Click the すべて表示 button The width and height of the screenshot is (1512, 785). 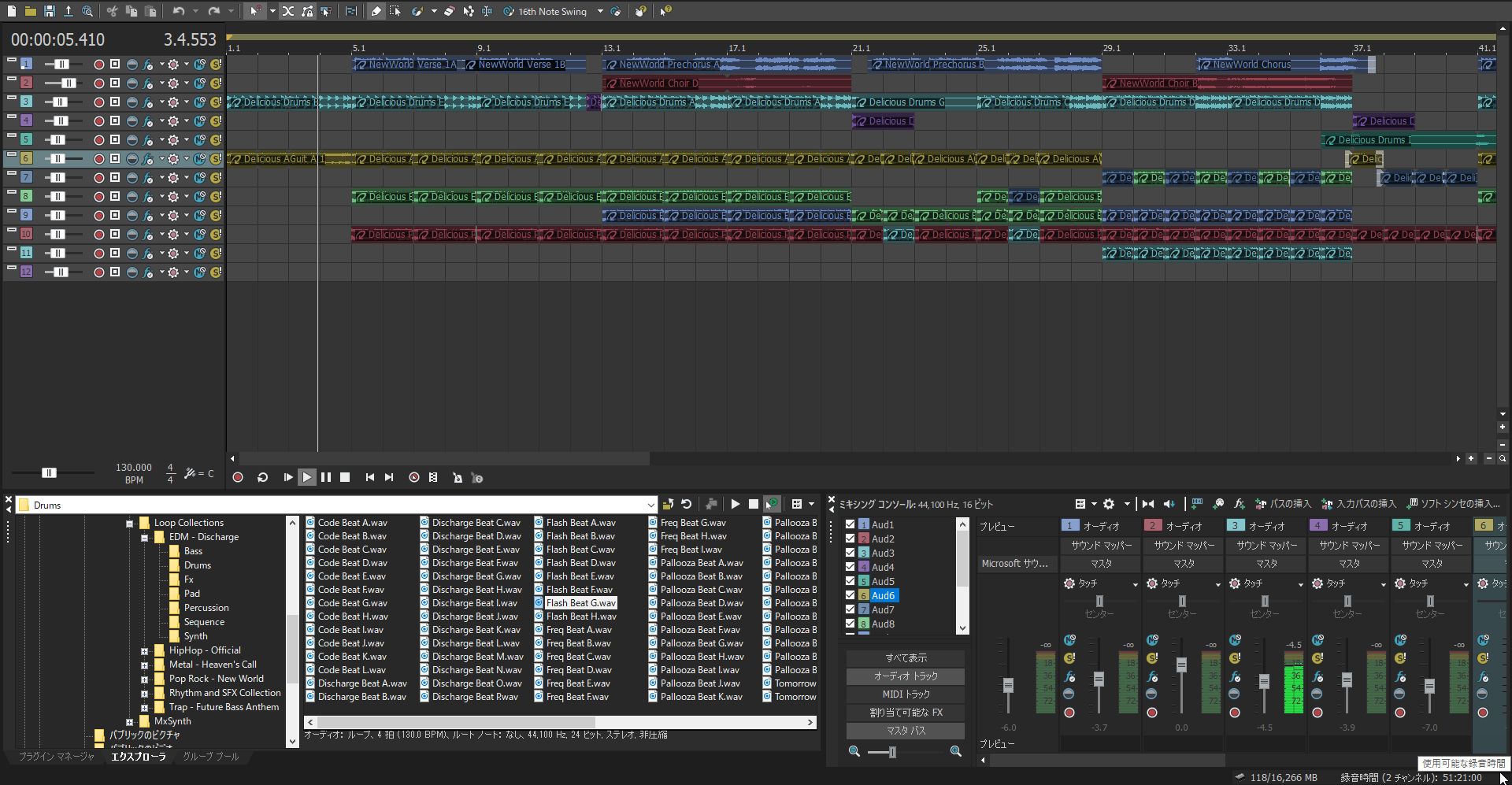(906, 658)
